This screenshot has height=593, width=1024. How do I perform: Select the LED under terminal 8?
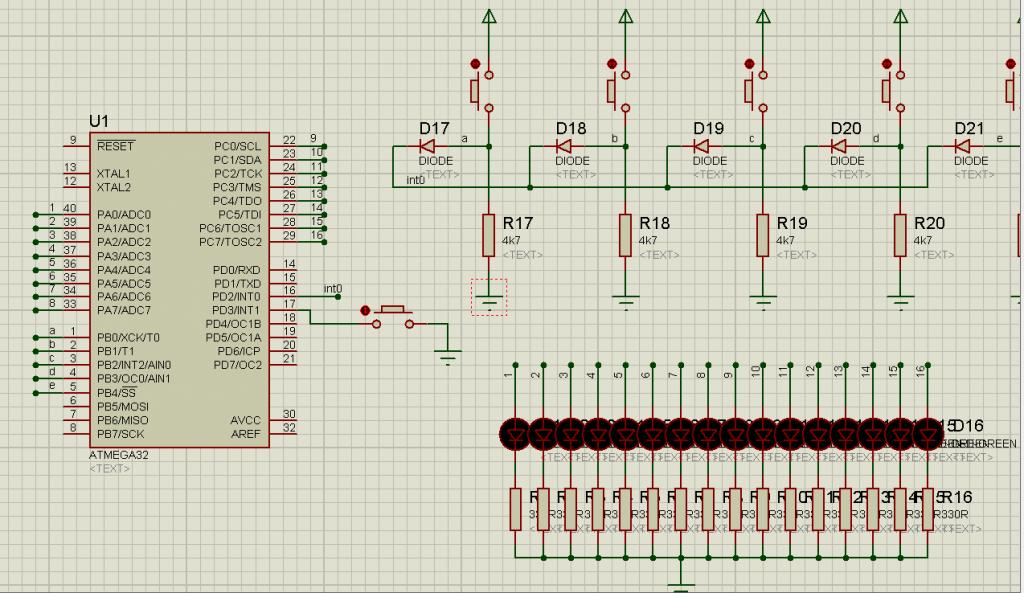[708, 434]
